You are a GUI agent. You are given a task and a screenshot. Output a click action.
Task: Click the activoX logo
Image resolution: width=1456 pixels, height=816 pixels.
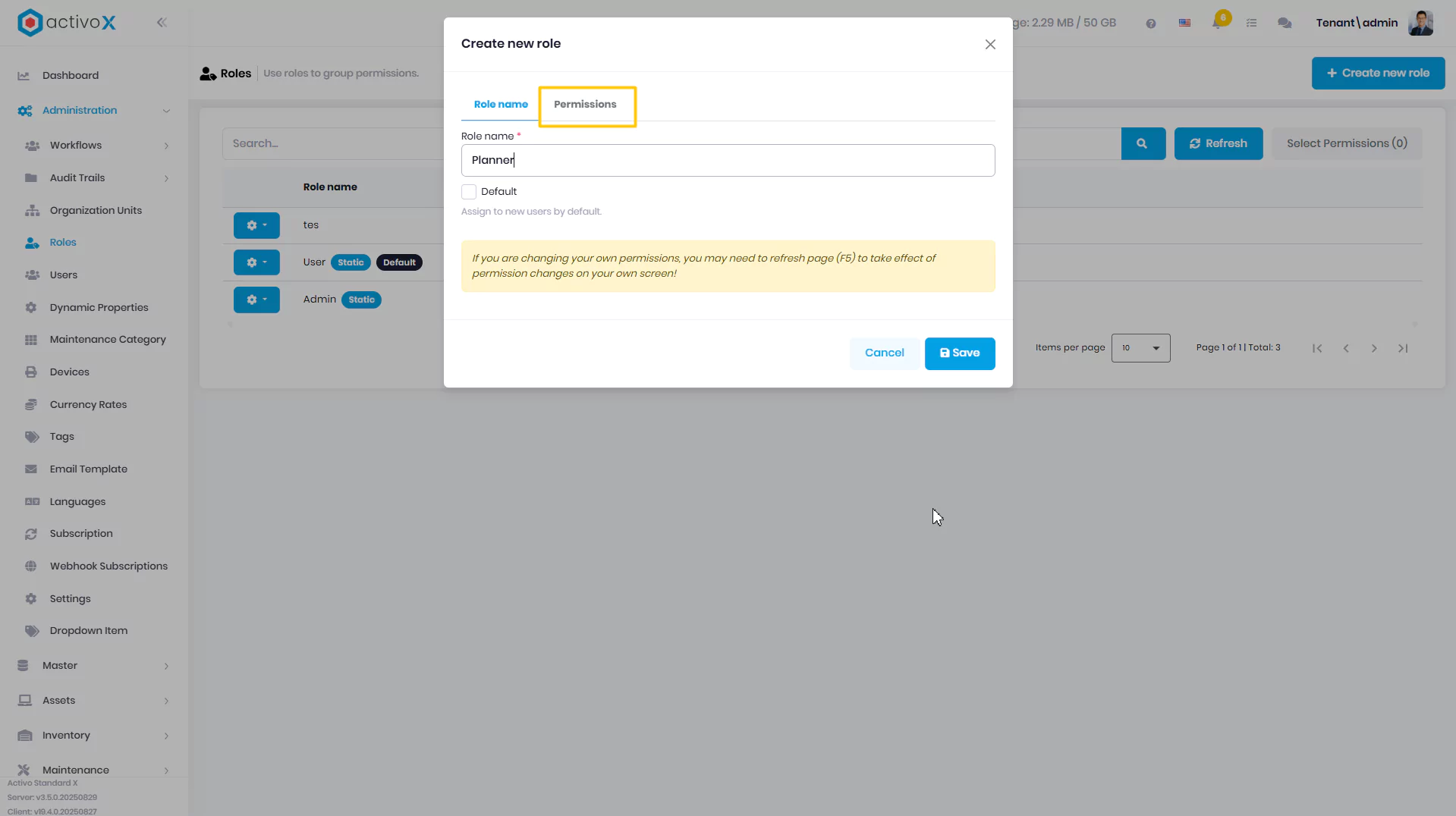coord(67,23)
